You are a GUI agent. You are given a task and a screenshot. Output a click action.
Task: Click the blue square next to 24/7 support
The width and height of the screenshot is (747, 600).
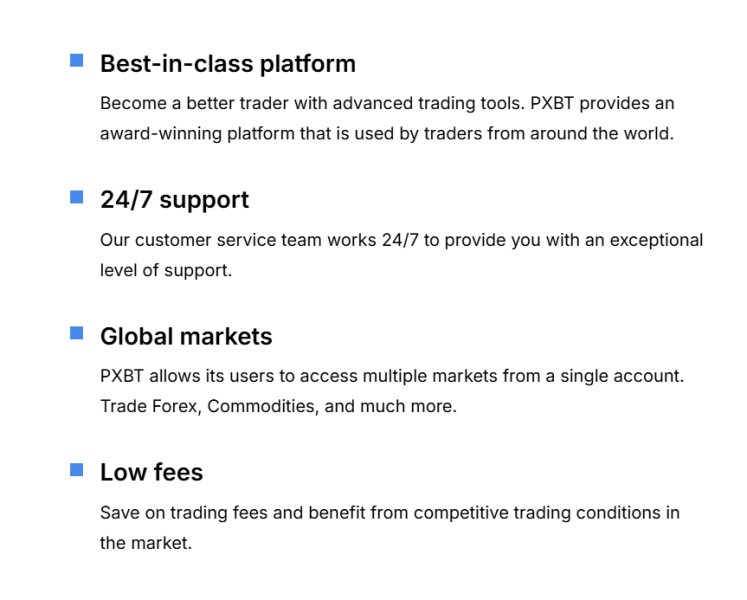tap(76, 197)
